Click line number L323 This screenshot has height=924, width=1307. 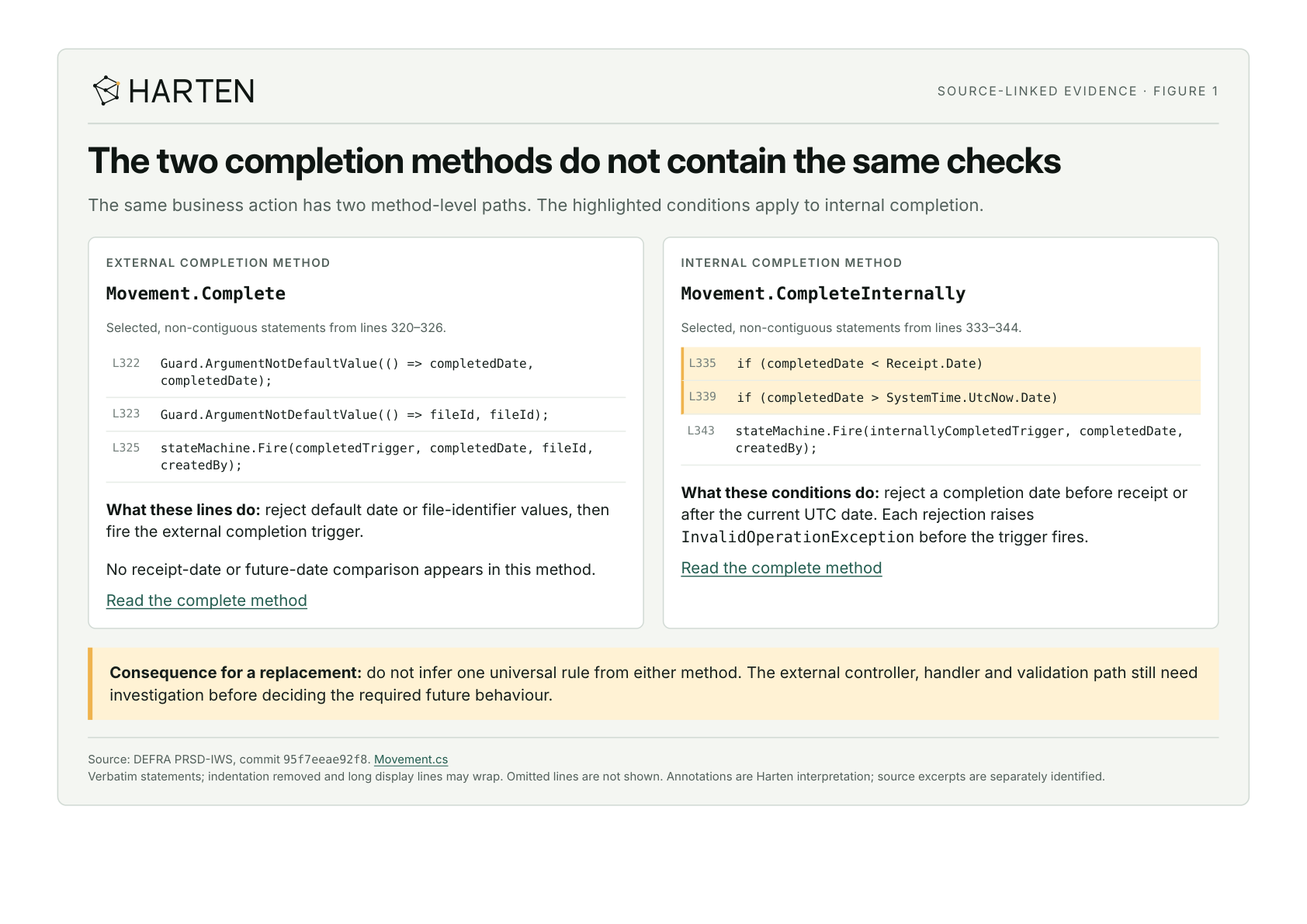126,414
